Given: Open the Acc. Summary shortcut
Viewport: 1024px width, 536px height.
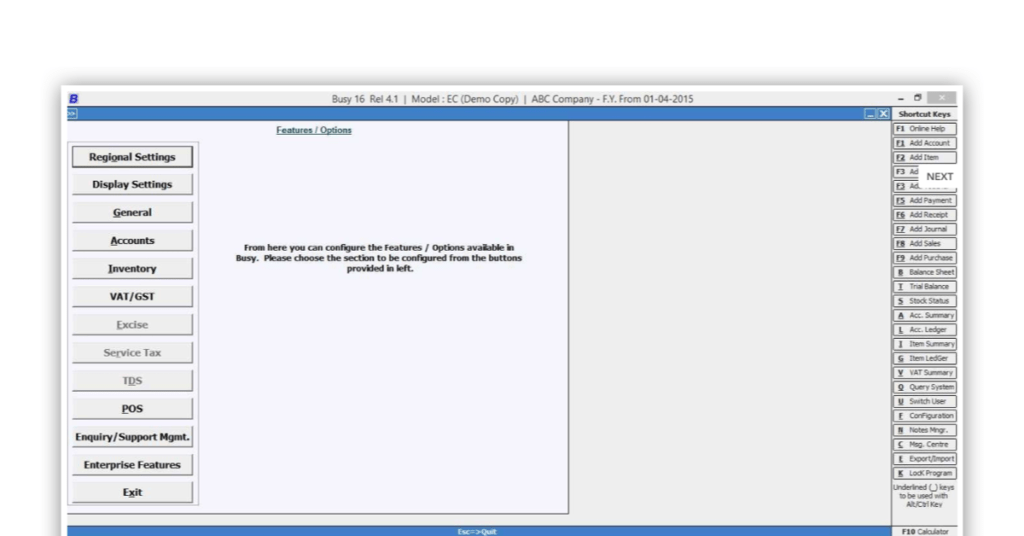Looking at the screenshot, I should (925, 315).
